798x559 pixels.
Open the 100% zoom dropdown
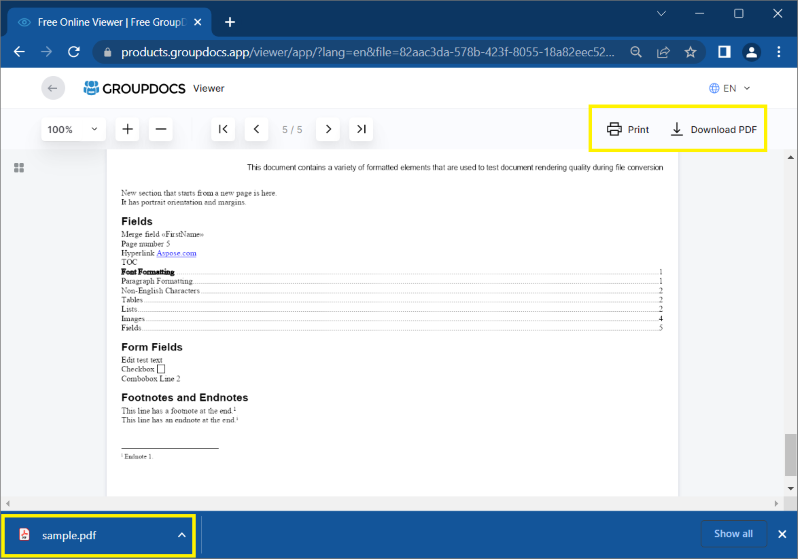(x=73, y=129)
